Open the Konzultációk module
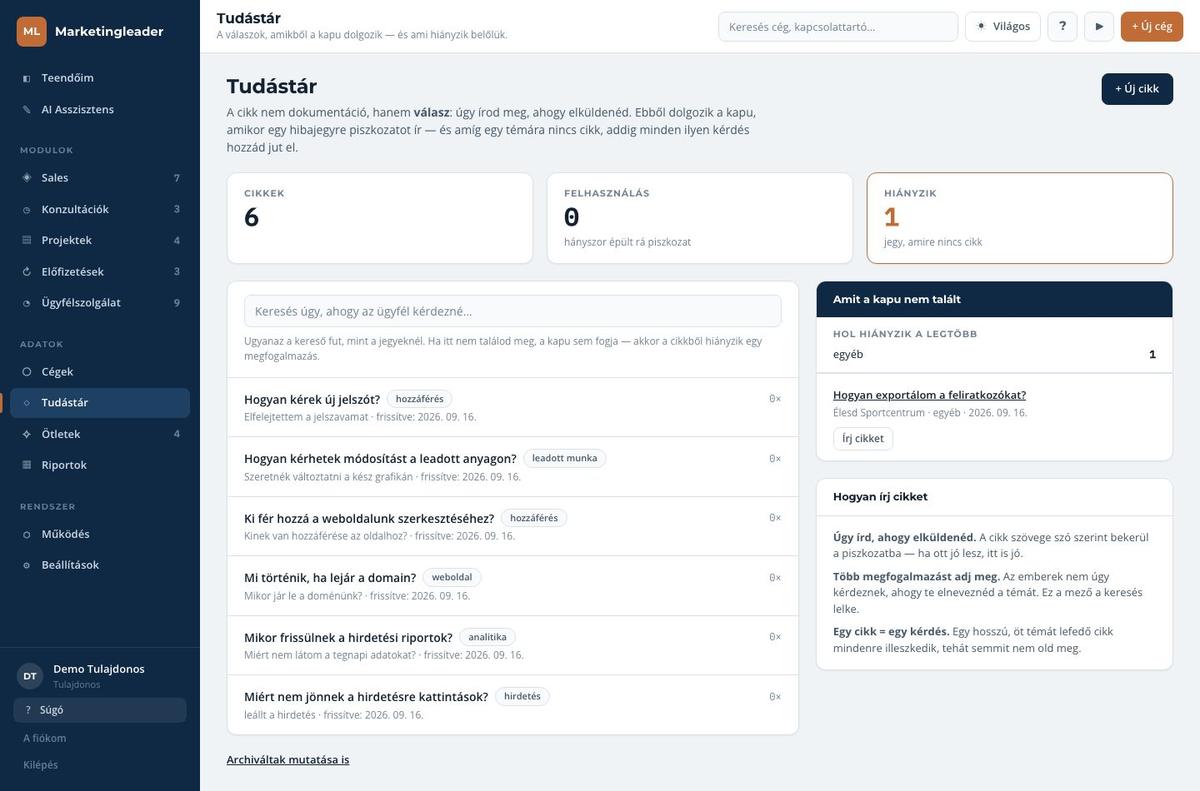 pyautogui.click(x=100, y=209)
